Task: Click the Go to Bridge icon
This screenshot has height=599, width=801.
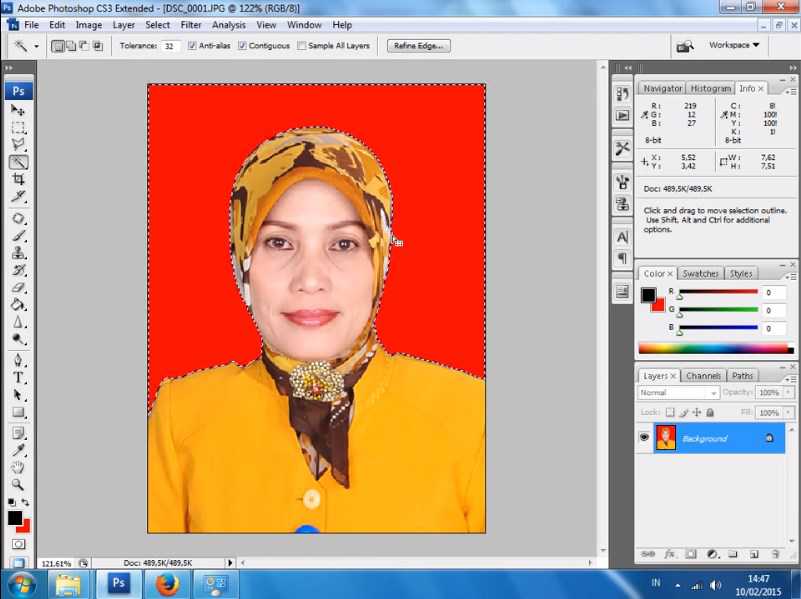Action: [x=685, y=46]
